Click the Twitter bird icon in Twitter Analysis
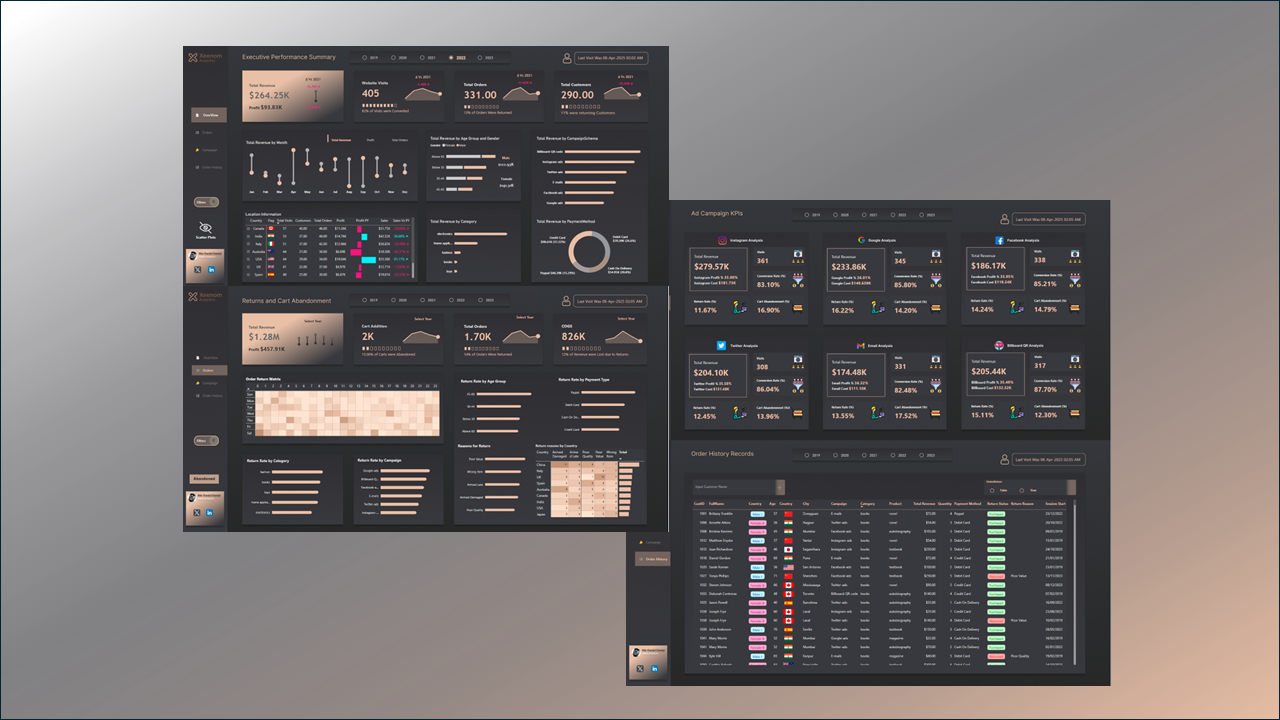The height and width of the screenshot is (720, 1280). pos(720,345)
